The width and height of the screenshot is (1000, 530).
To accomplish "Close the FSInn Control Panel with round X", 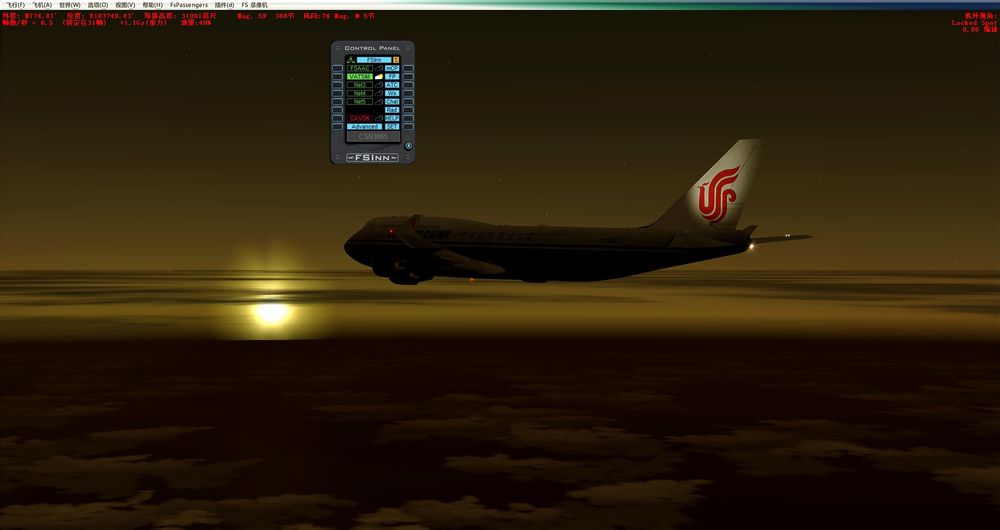I will 408,145.
